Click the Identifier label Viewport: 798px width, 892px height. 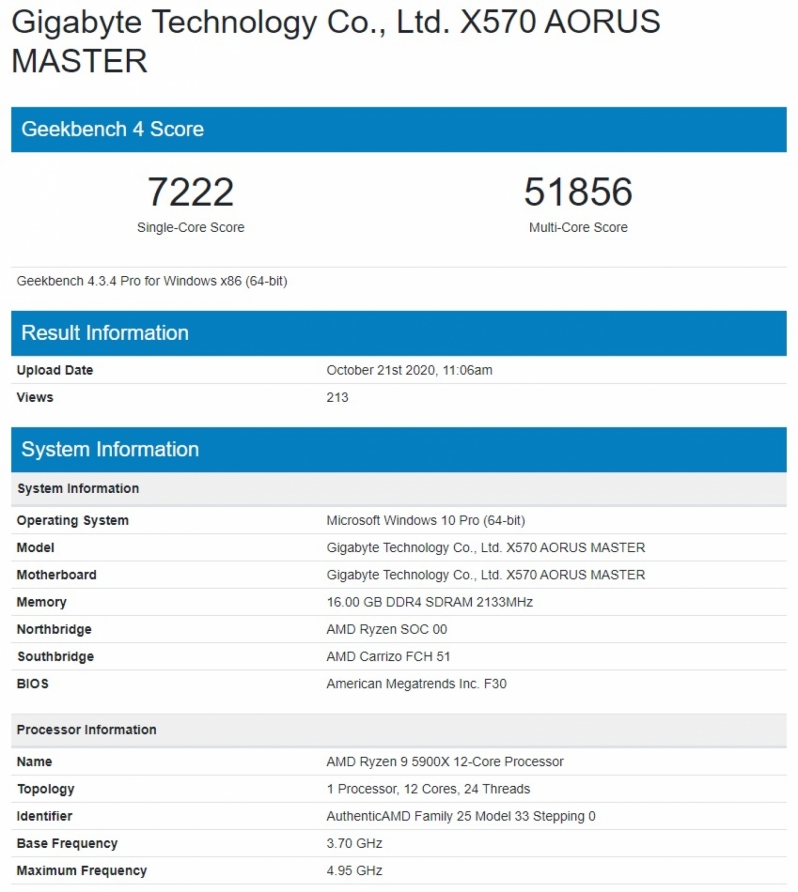(x=44, y=817)
